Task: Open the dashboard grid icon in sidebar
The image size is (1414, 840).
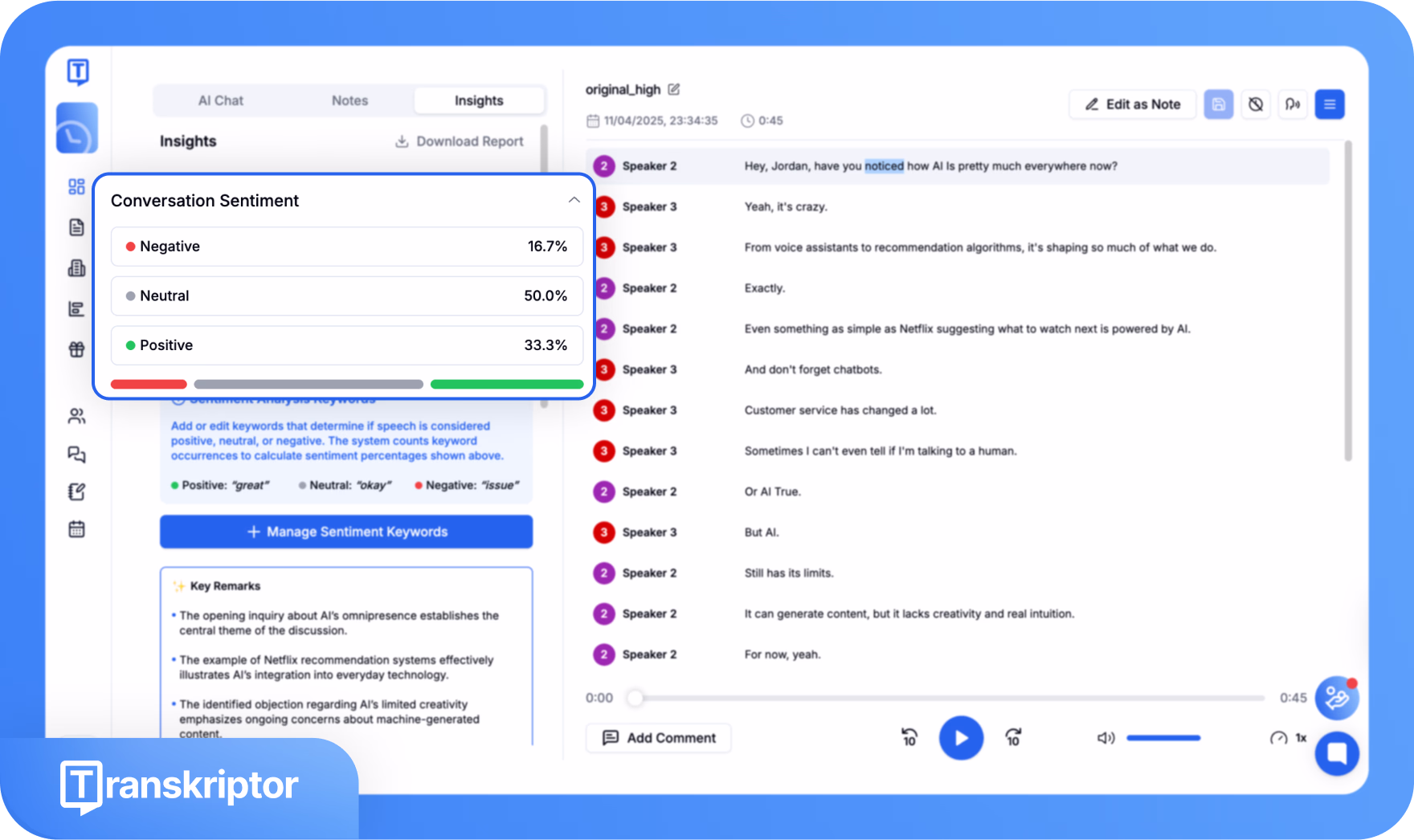Action: click(x=76, y=186)
